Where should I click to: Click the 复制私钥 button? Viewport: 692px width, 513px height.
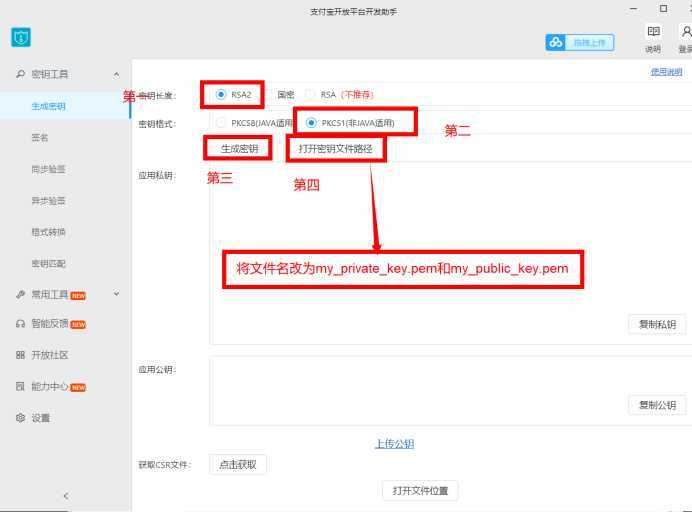pos(657,324)
